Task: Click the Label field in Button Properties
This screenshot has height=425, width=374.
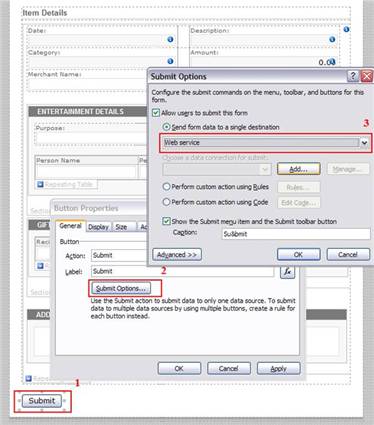Action: click(183, 271)
